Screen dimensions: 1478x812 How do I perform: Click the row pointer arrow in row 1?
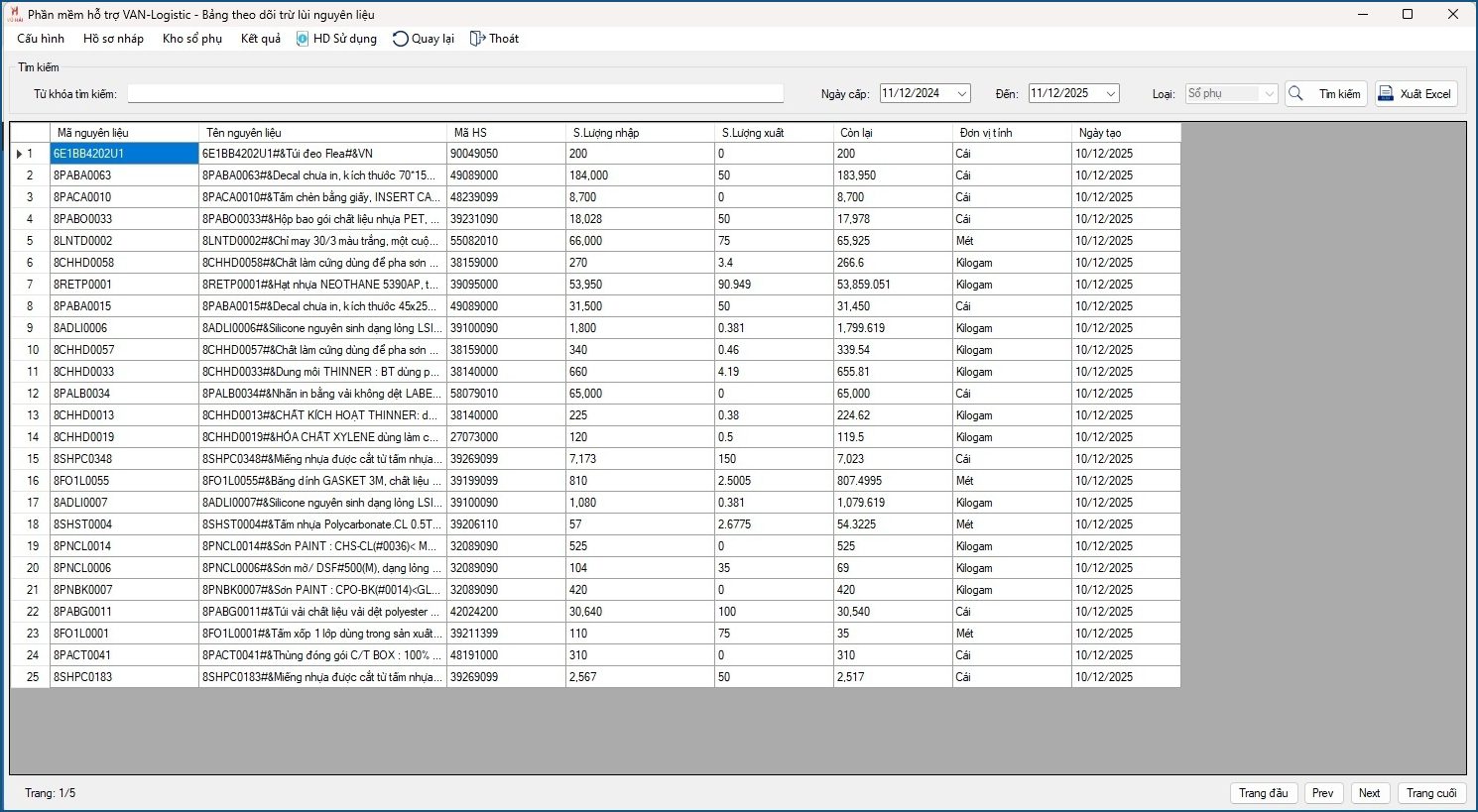(x=19, y=154)
